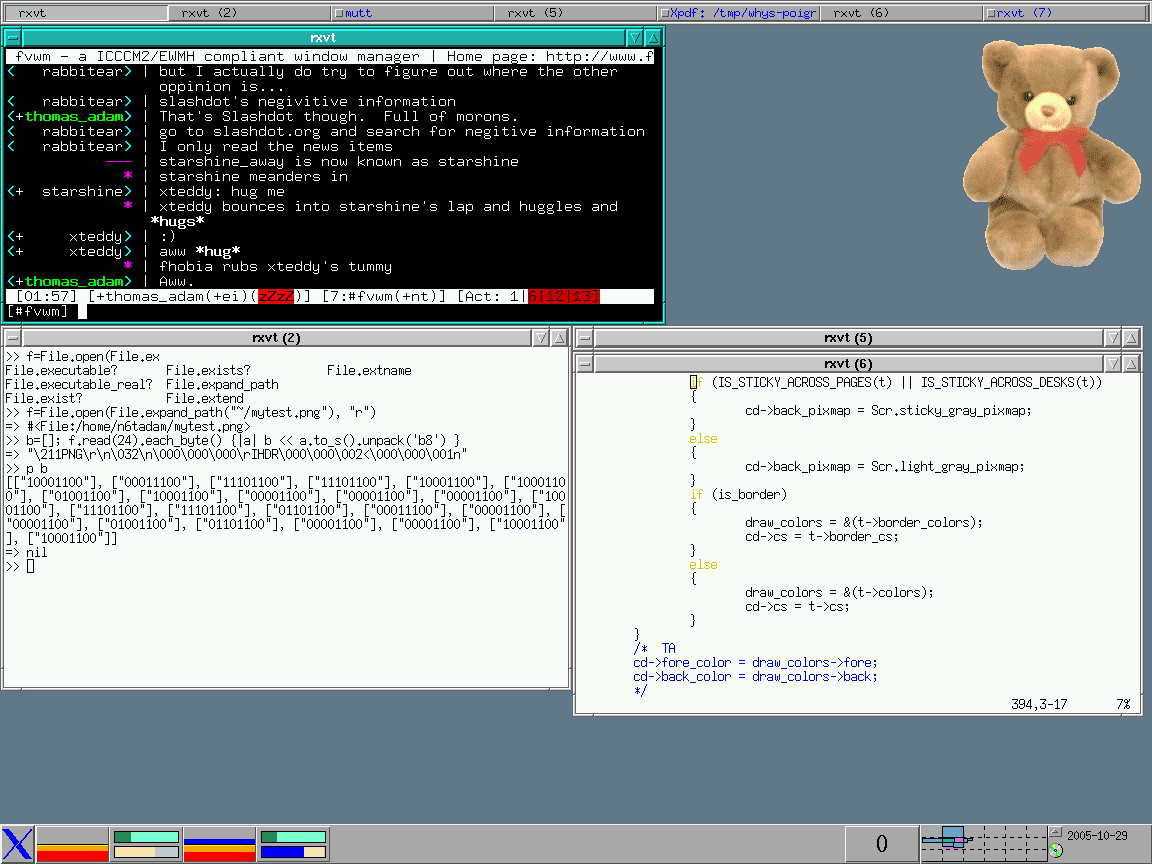Click the xteddy bear on the desktop

click(1051, 154)
